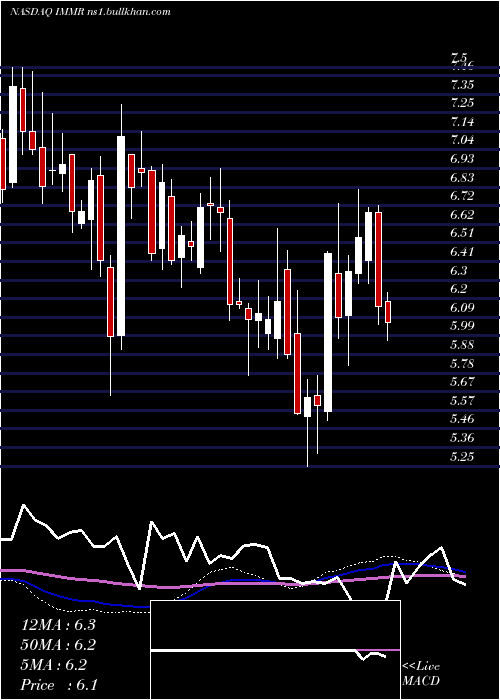Click the Price : 6.1 legend text
The height and width of the screenshot is (700, 500).
point(59,685)
